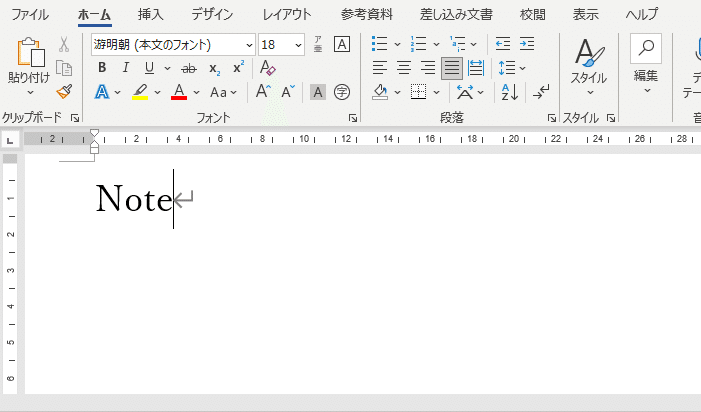This screenshot has height=412, width=701.
Task: Apply yellow highlight color
Action: (x=140, y=92)
